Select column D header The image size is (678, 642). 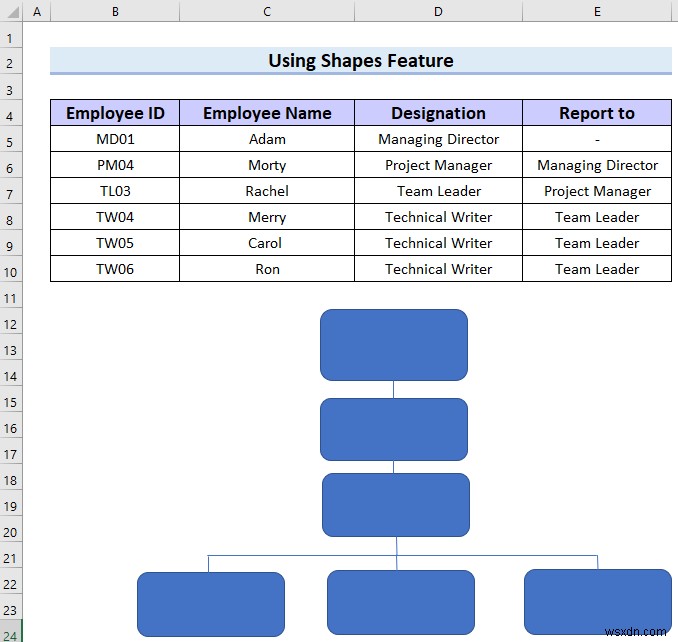tap(438, 11)
